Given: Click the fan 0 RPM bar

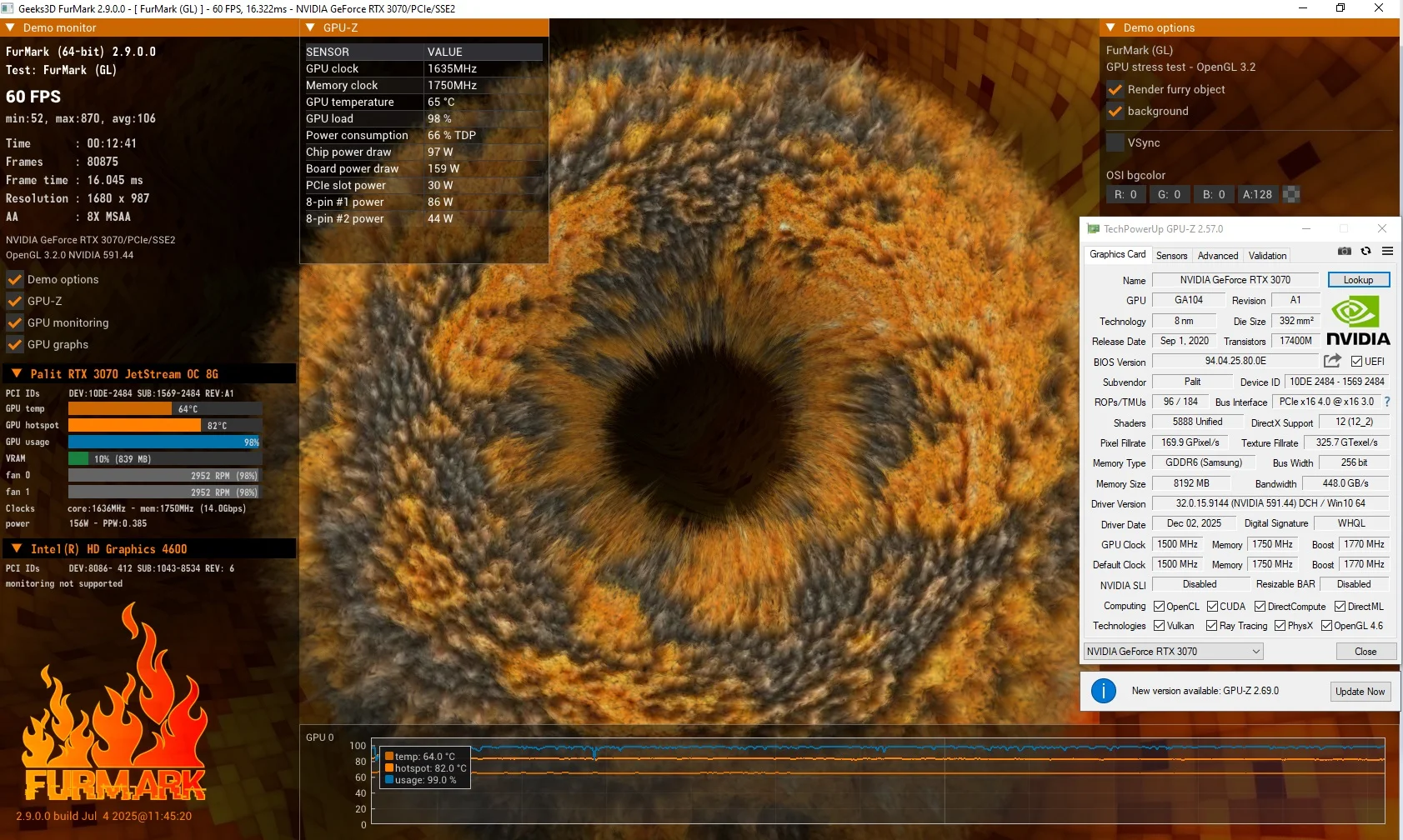Looking at the screenshot, I should [165, 476].
